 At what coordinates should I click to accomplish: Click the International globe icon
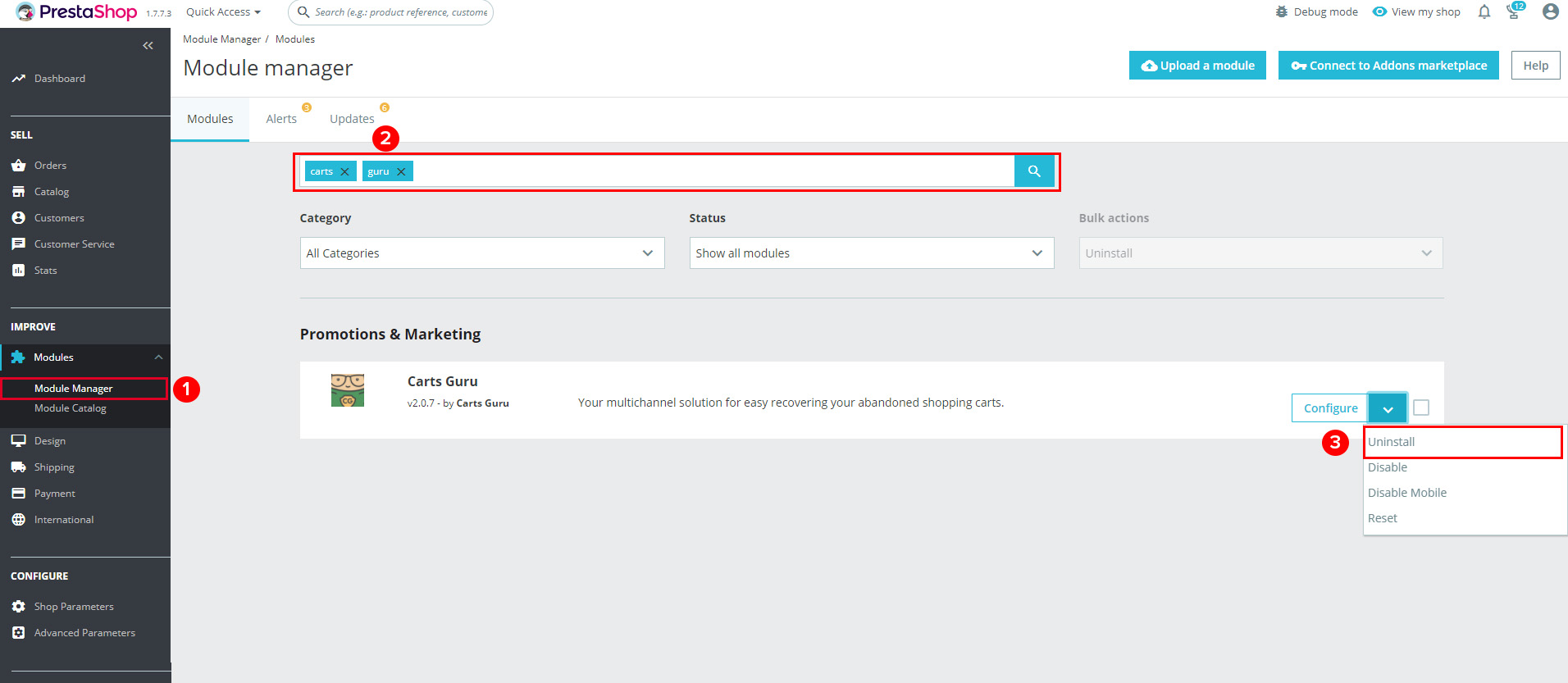point(18,520)
